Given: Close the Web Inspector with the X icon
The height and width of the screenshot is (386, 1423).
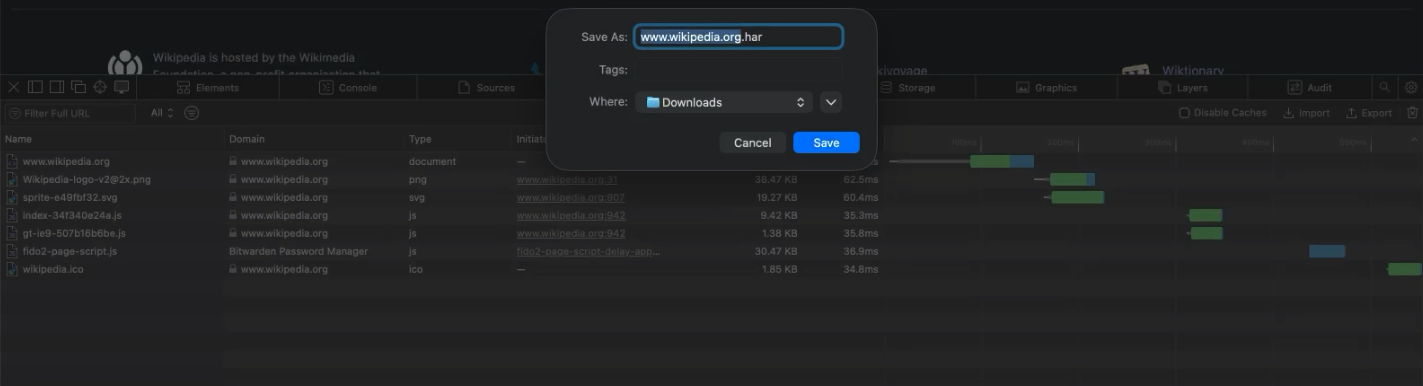Looking at the screenshot, I should (14, 88).
